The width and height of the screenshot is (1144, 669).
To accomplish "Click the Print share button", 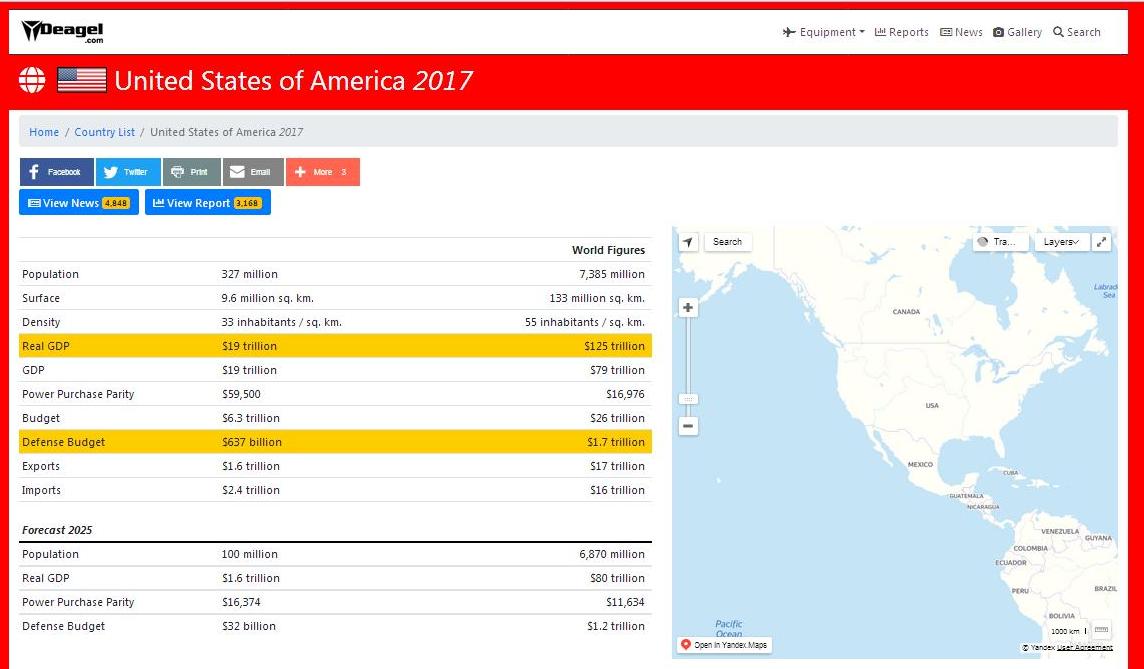I will tap(191, 172).
